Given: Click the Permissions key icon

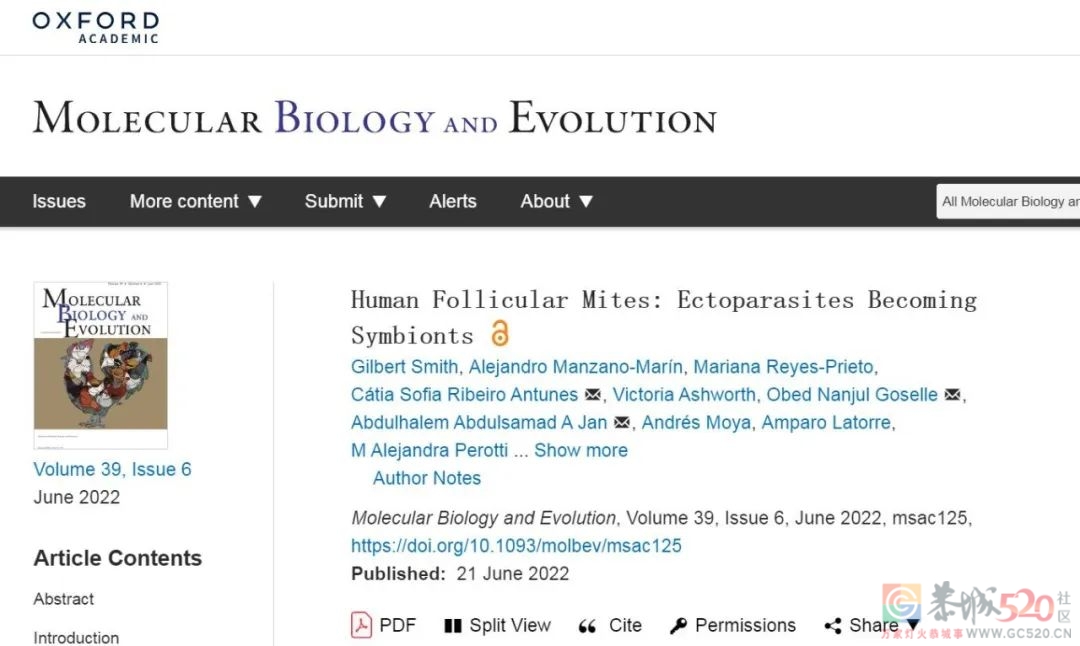Looking at the screenshot, I should click(x=678, y=625).
